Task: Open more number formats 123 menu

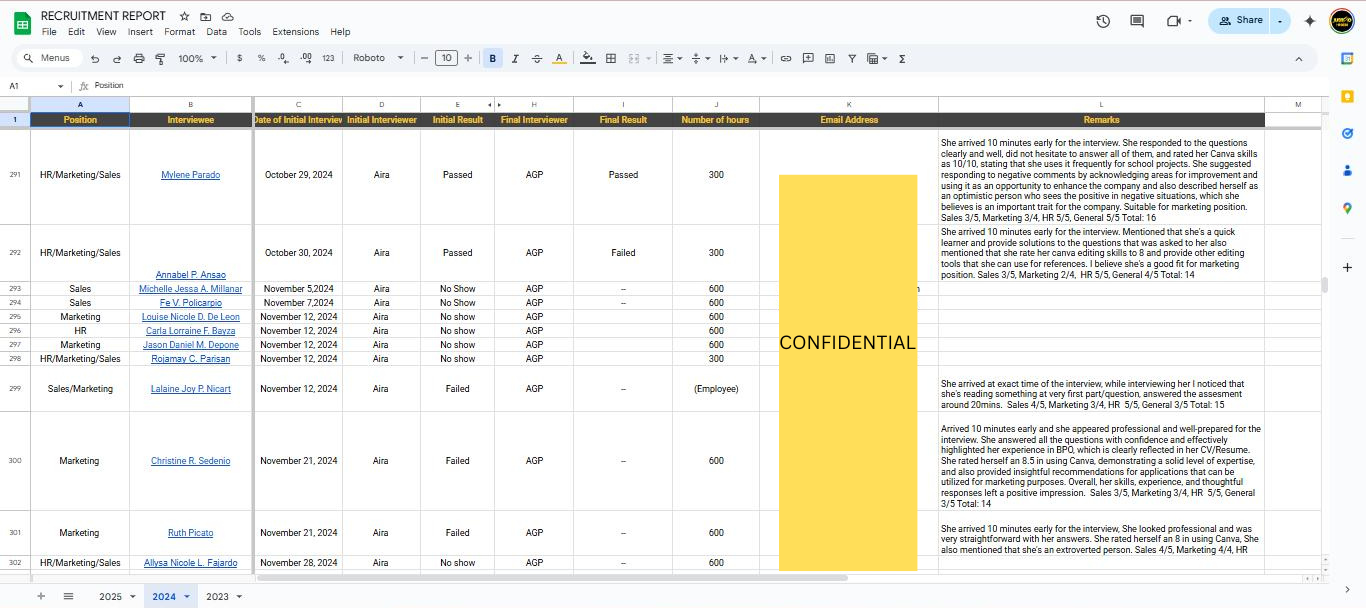Action: pos(328,59)
